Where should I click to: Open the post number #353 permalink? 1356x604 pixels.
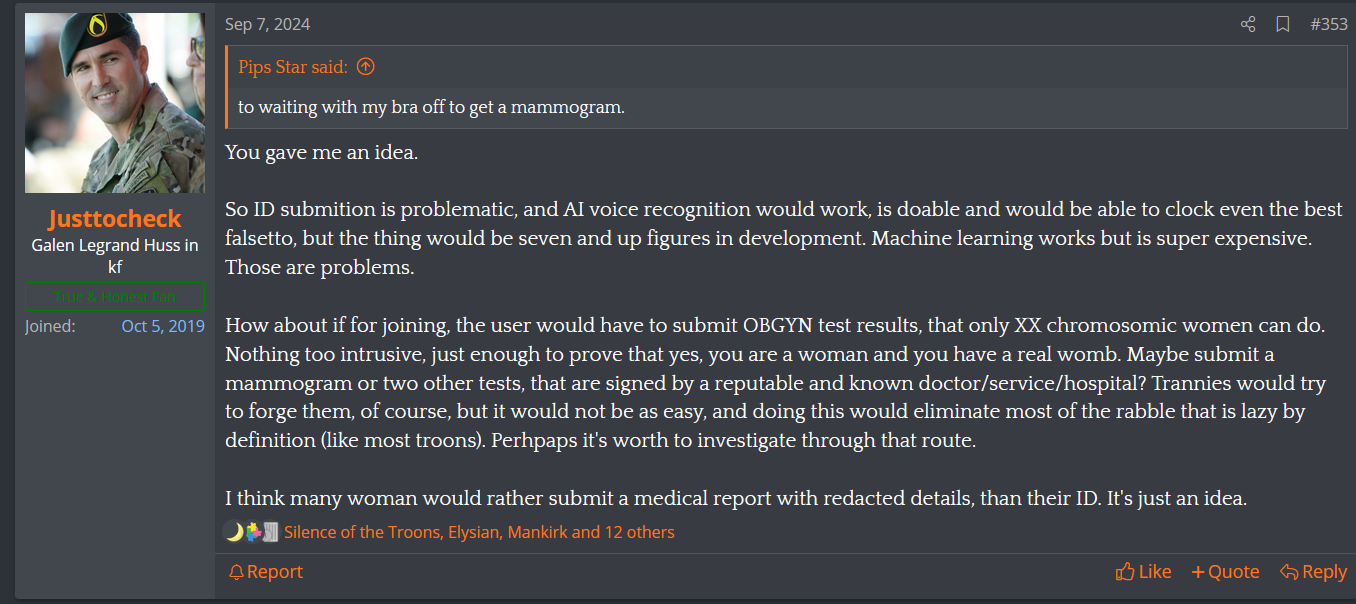click(1329, 24)
